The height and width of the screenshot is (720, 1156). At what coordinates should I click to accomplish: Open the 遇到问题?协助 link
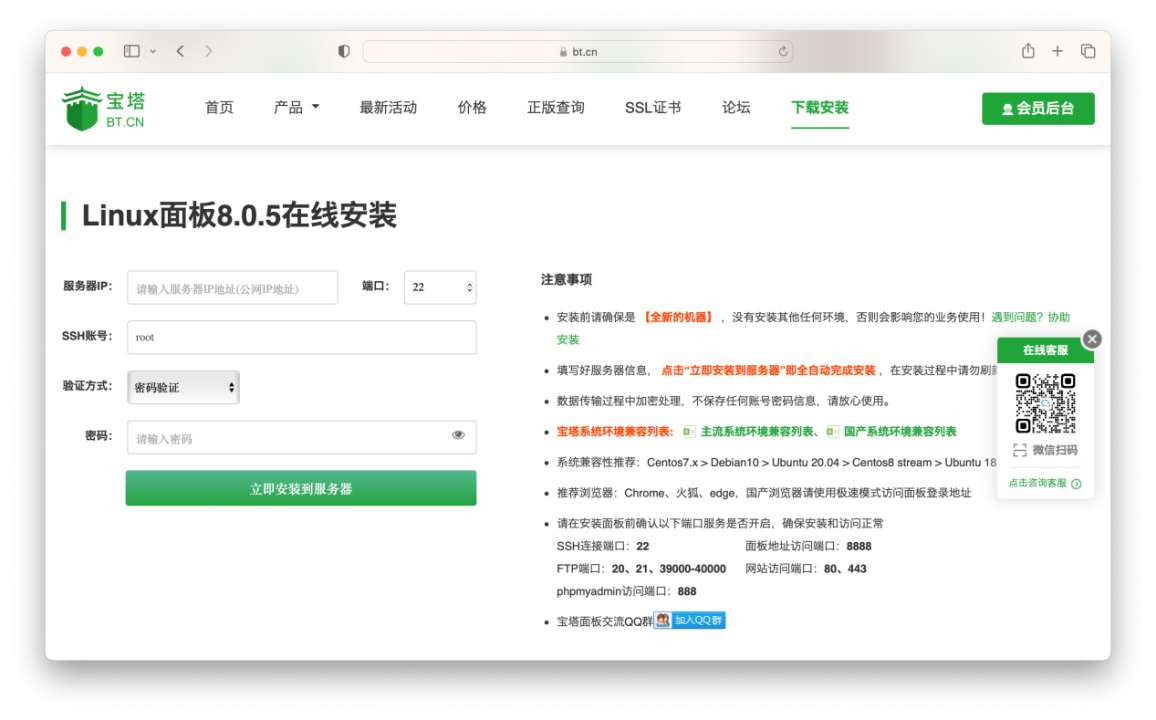(1031, 317)
